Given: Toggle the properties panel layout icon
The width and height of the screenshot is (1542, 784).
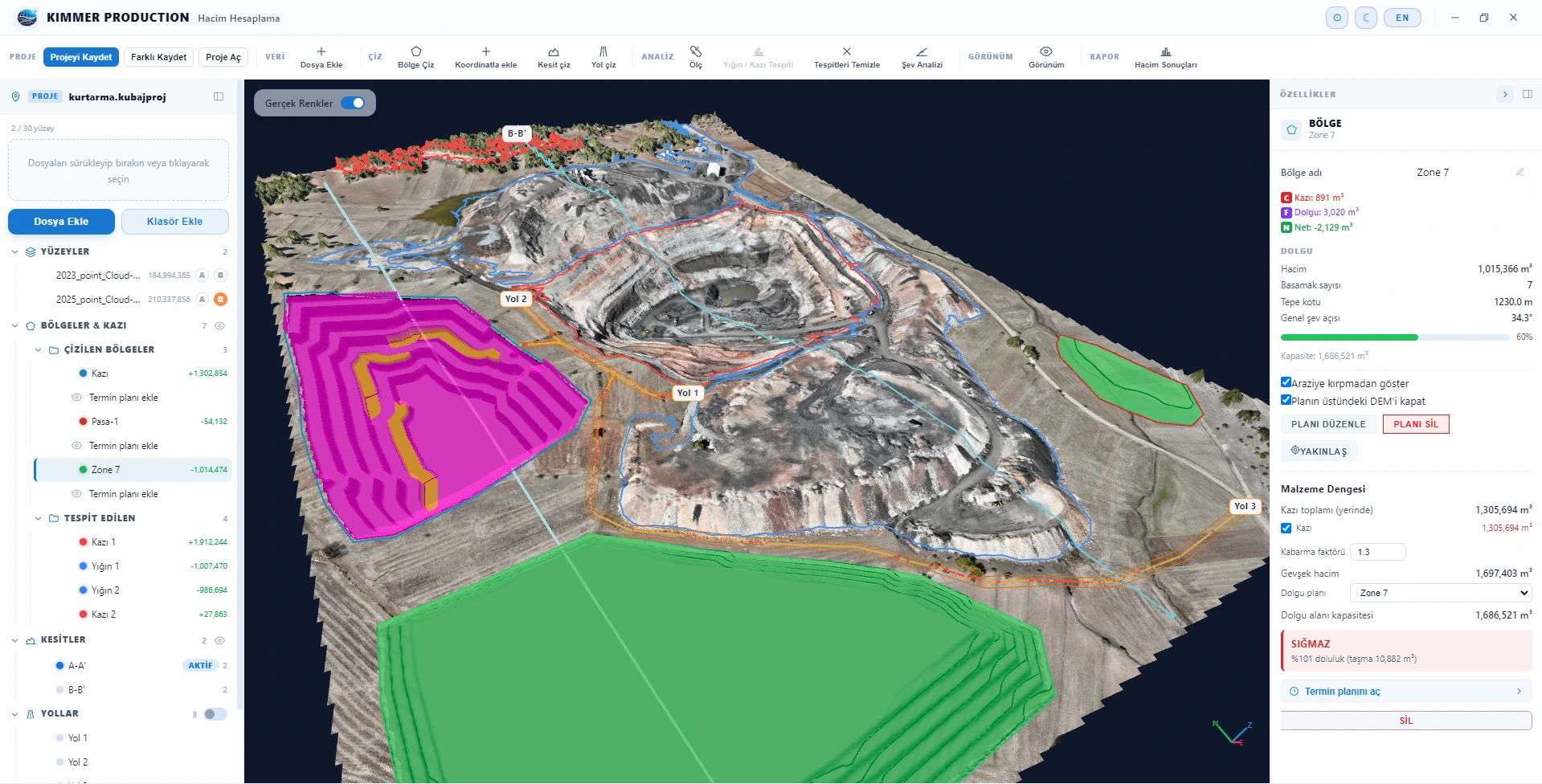Looking at the screenshot, I should coord(1528,94).
